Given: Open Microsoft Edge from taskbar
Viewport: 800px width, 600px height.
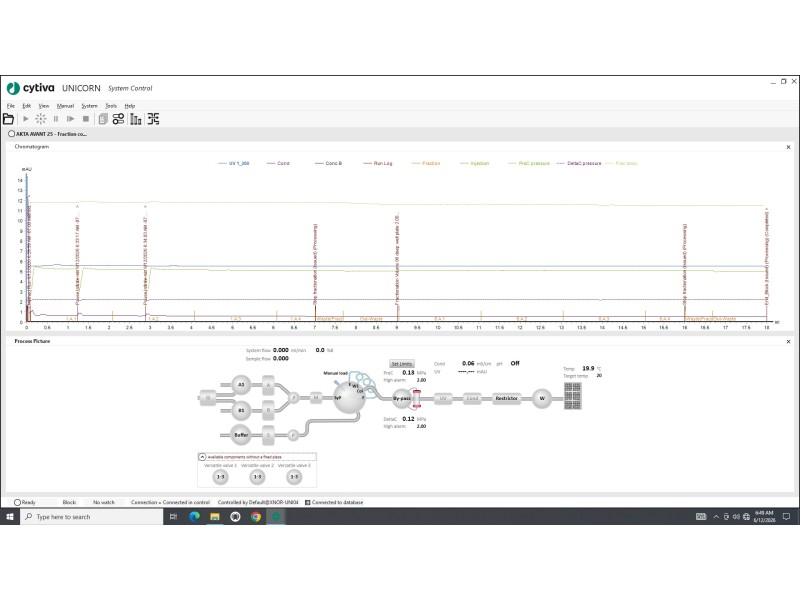Looking at the screenshot, I should click(194, 516).
